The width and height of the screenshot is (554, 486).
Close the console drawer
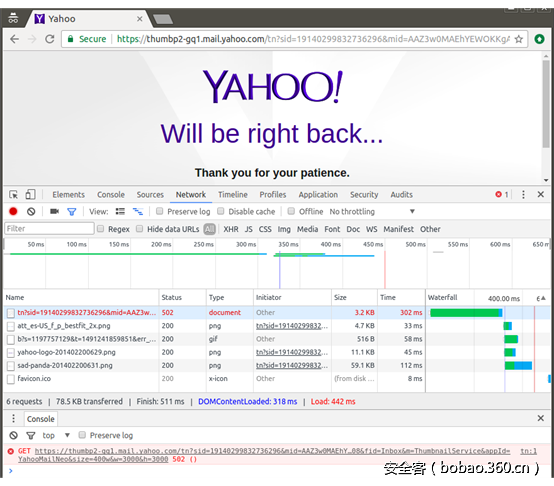(541, 418)
